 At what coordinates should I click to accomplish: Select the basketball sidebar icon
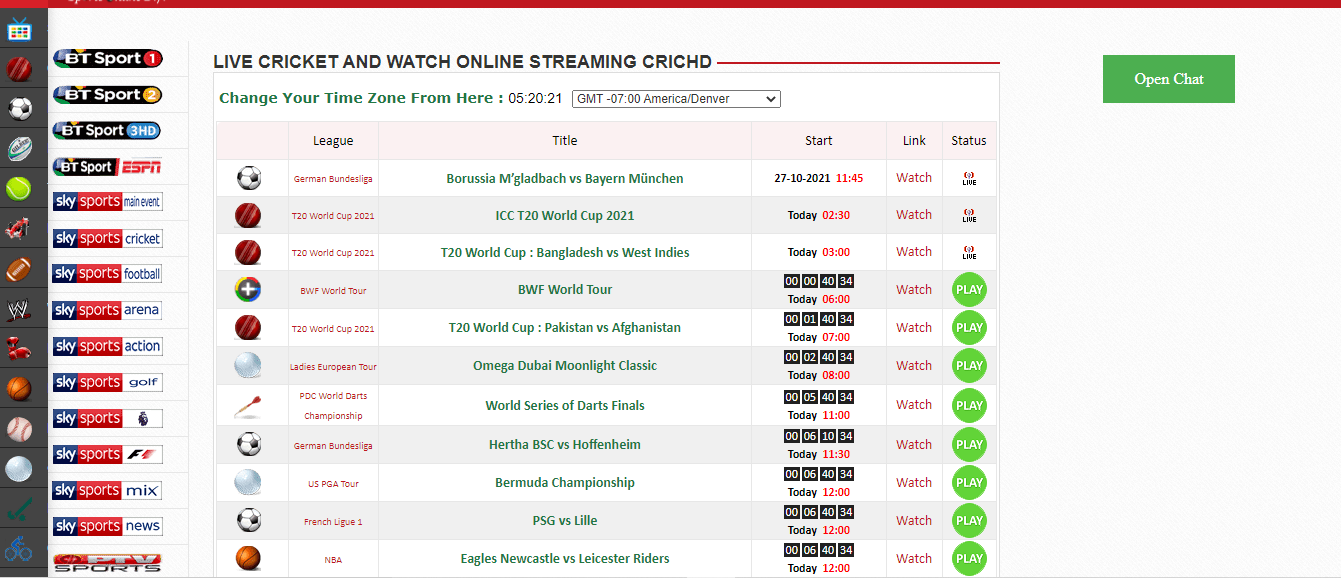(x=20, y=388)
